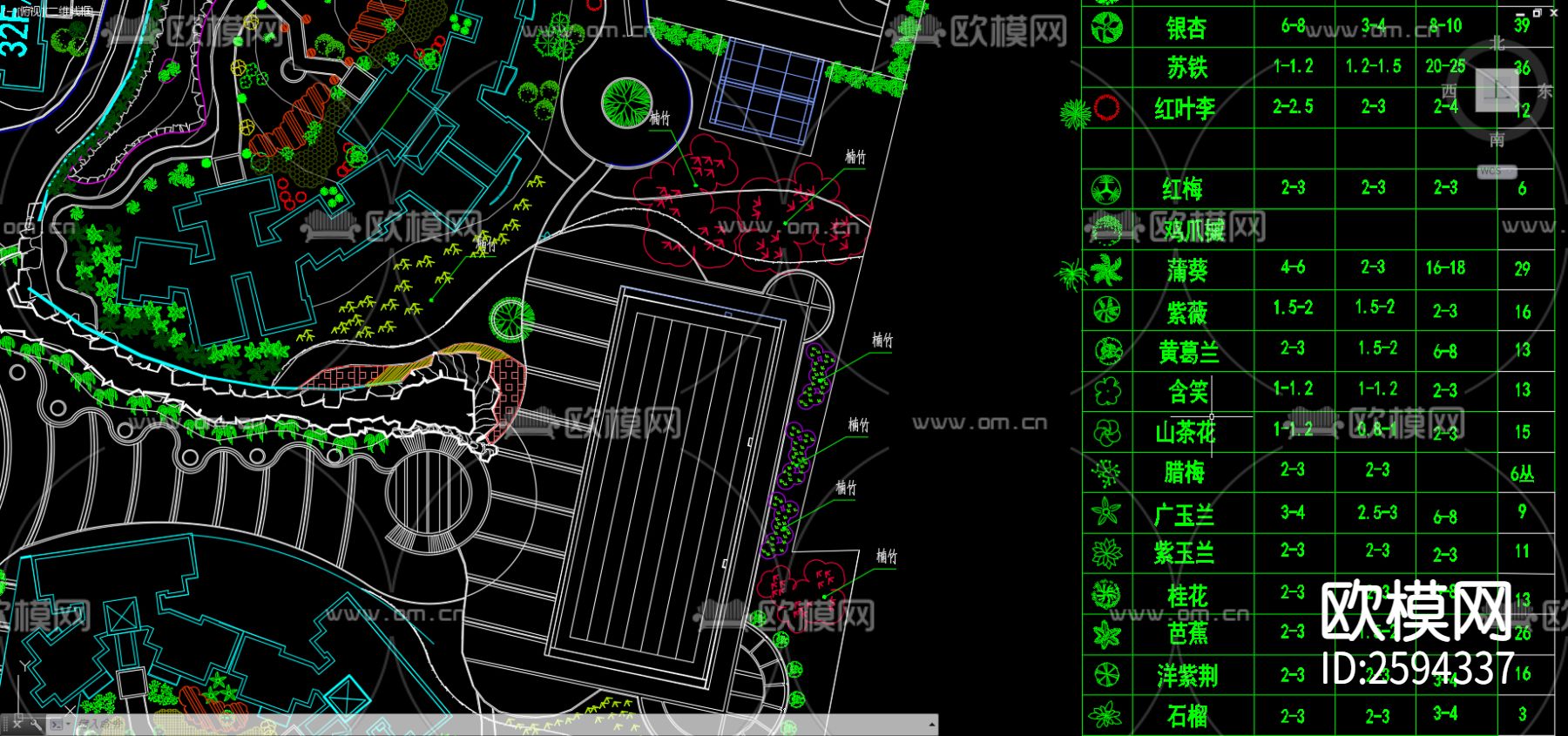Select the 紫薇 legend symbol
Image resolution: width=1568 pixels, height=736 pixels.
coord(1107,310)
